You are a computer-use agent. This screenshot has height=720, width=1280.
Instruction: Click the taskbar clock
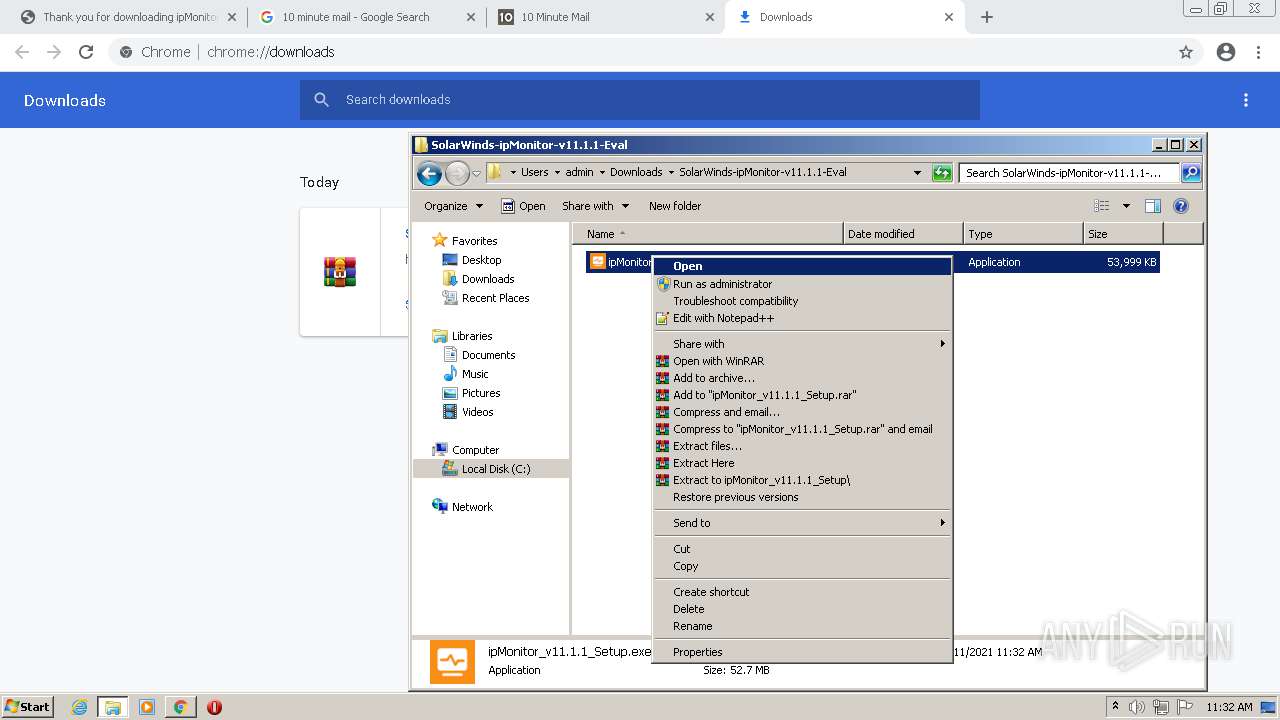1229,707
